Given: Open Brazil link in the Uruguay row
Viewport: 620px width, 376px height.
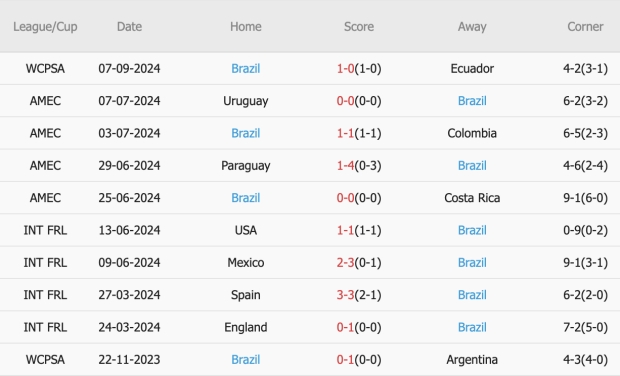Looking at the screenshot, I should point(472,101).
